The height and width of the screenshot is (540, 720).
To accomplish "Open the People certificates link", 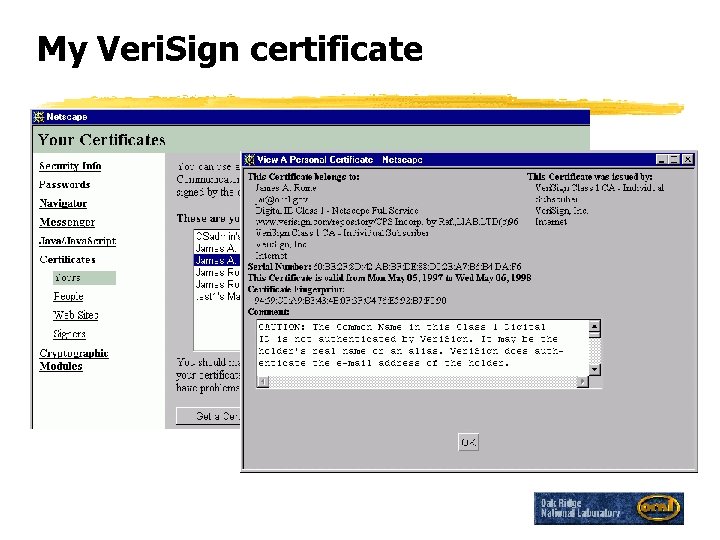I will (x=68, y=297).
